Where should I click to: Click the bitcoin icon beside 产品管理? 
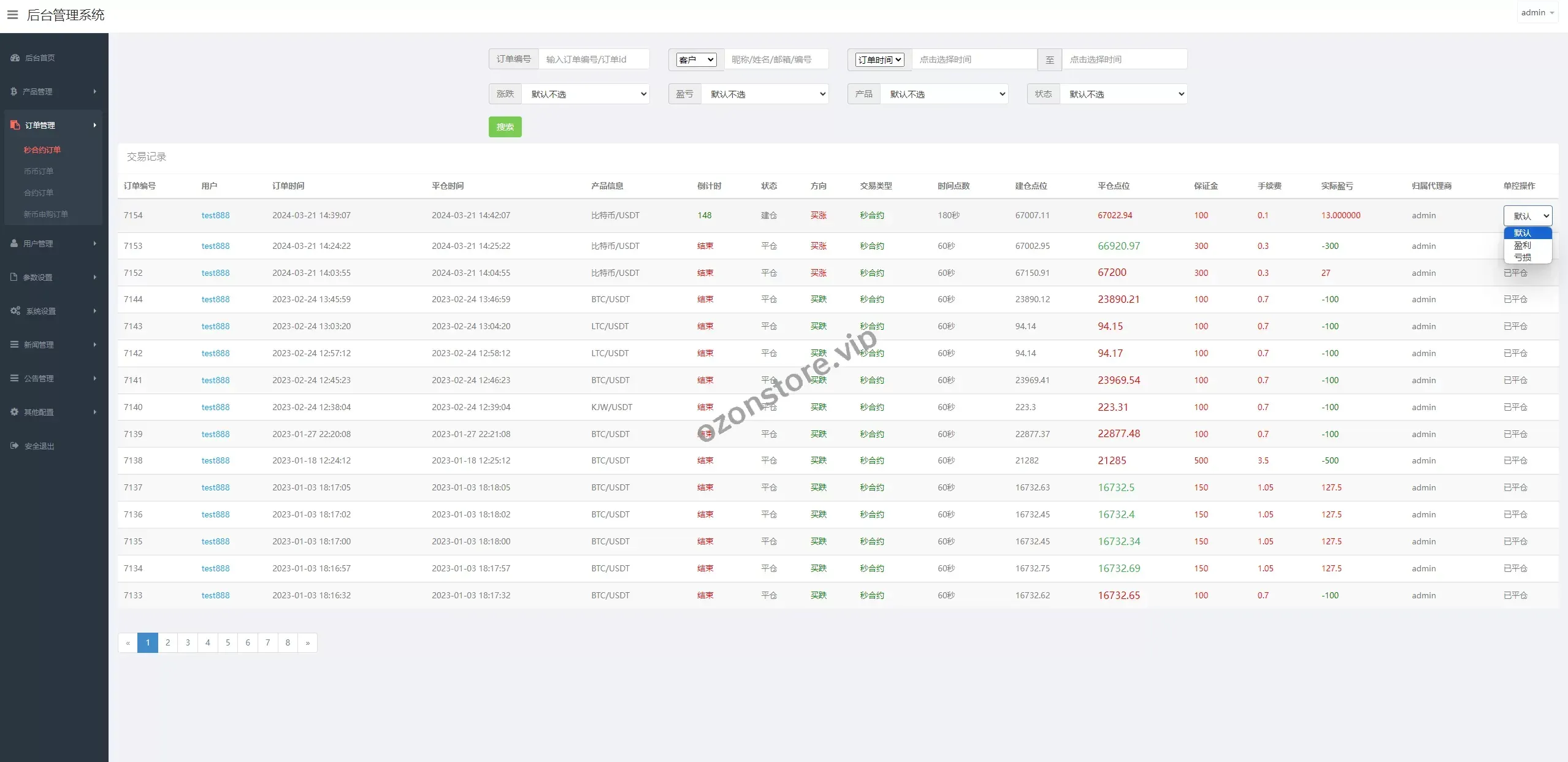point(13,91)
